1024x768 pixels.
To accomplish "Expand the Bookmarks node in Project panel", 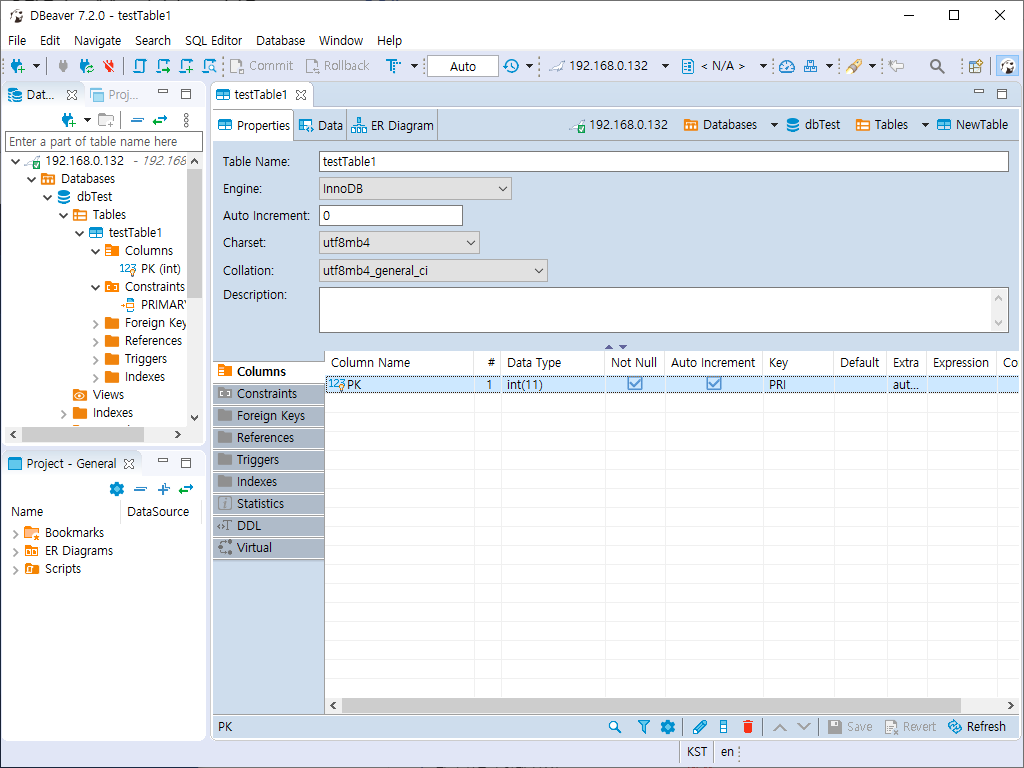I will (16, 534).
